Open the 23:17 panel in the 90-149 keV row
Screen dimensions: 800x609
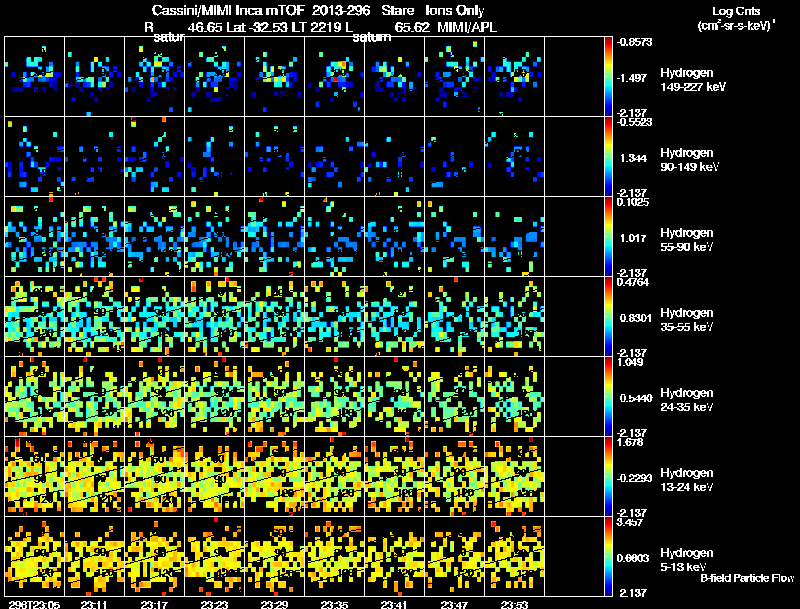coord(155,157)
